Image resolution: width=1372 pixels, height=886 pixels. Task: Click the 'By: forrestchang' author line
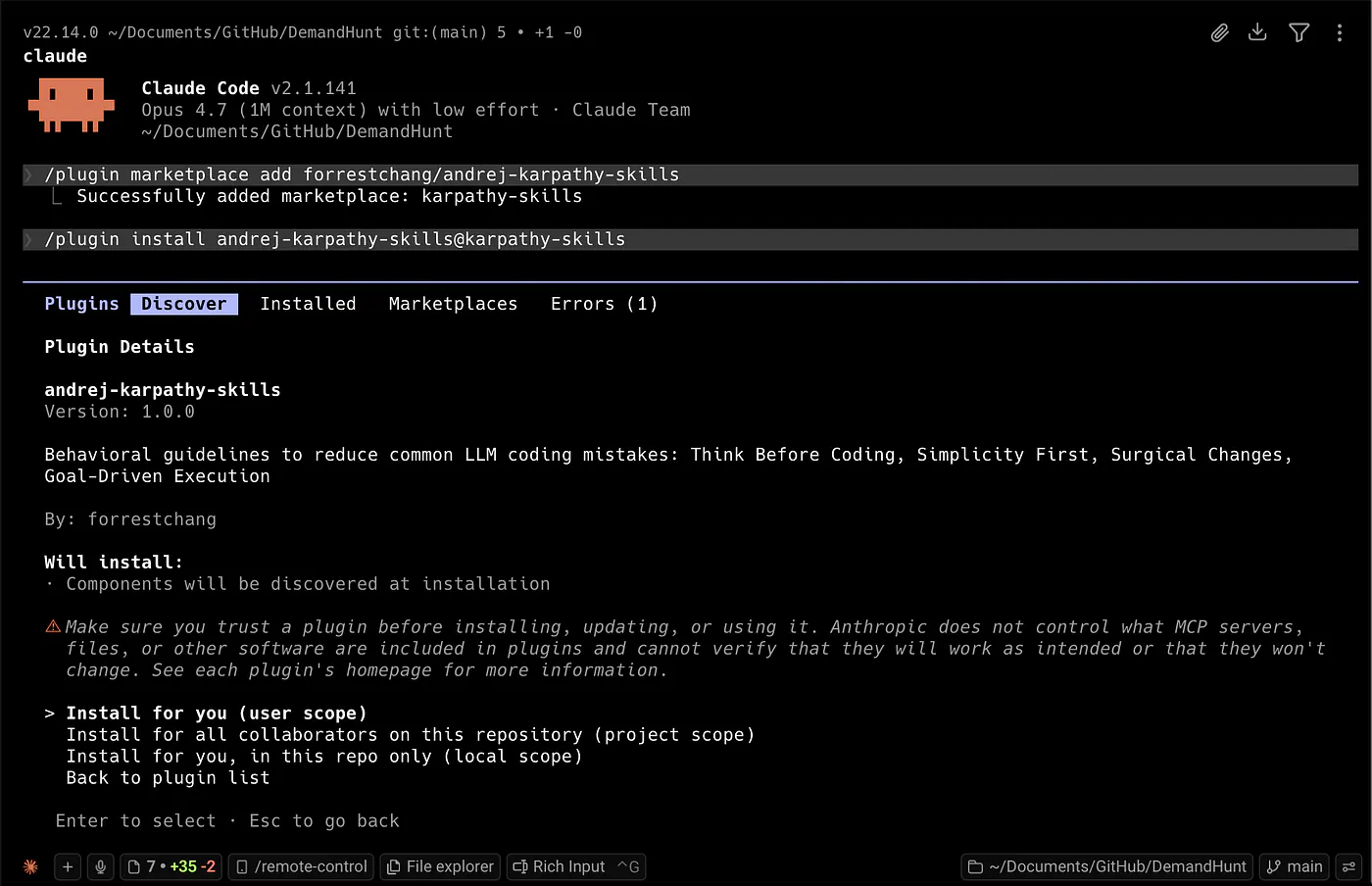tap(130, 519)
